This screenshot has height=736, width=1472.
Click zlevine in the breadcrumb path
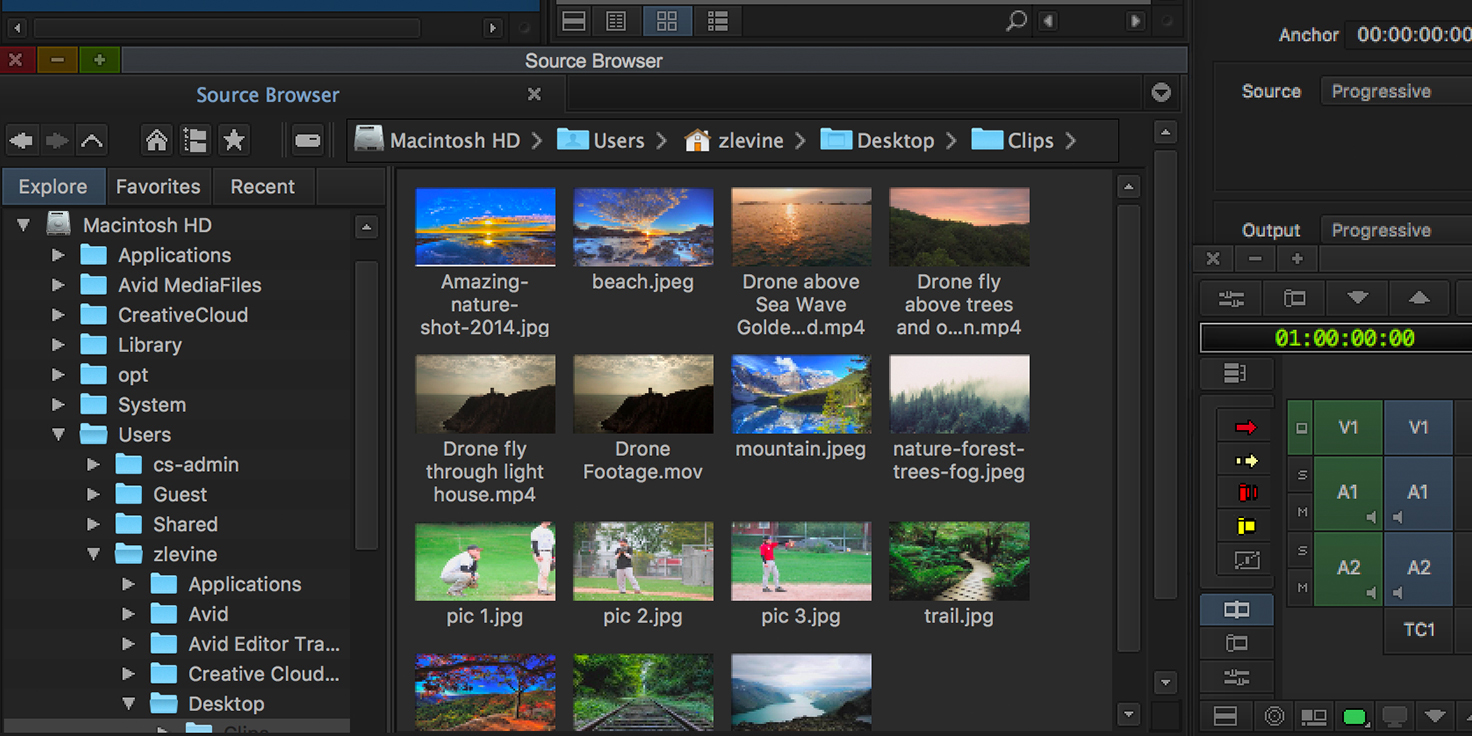[734, 141]
